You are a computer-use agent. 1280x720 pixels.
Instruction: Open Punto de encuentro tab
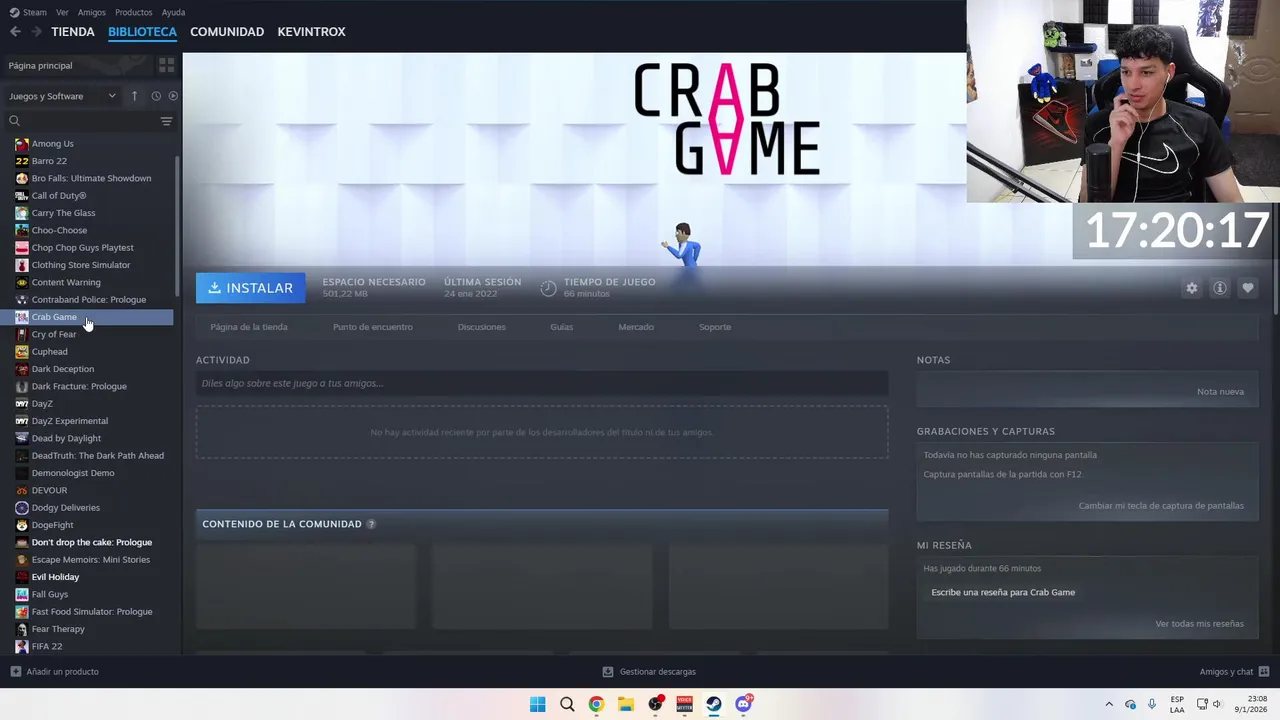pyautogui.click(x=372, y=327)
